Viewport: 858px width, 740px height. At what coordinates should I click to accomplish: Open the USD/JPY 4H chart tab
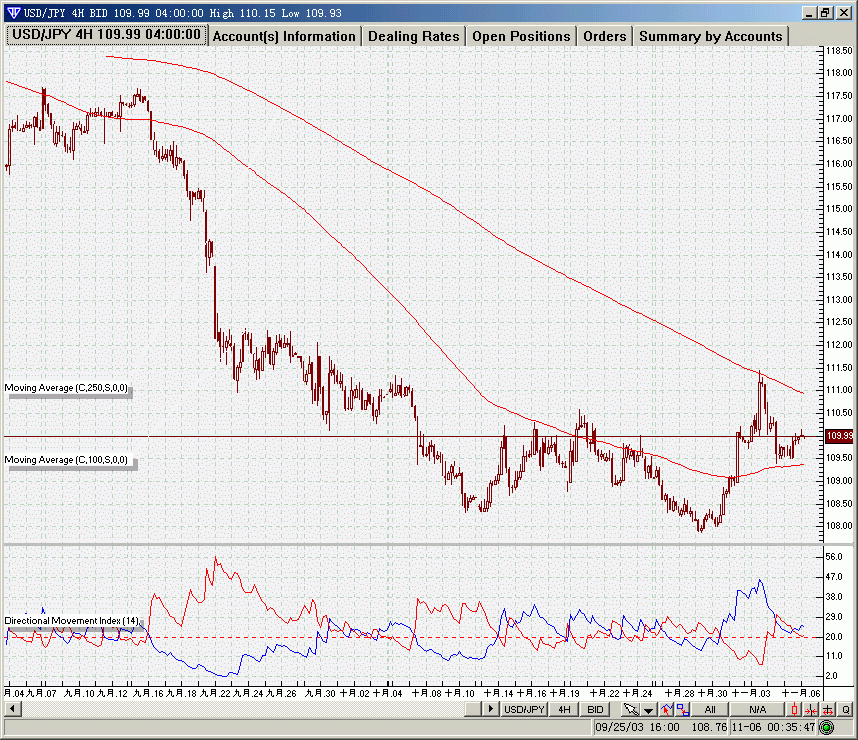(107, 35)
